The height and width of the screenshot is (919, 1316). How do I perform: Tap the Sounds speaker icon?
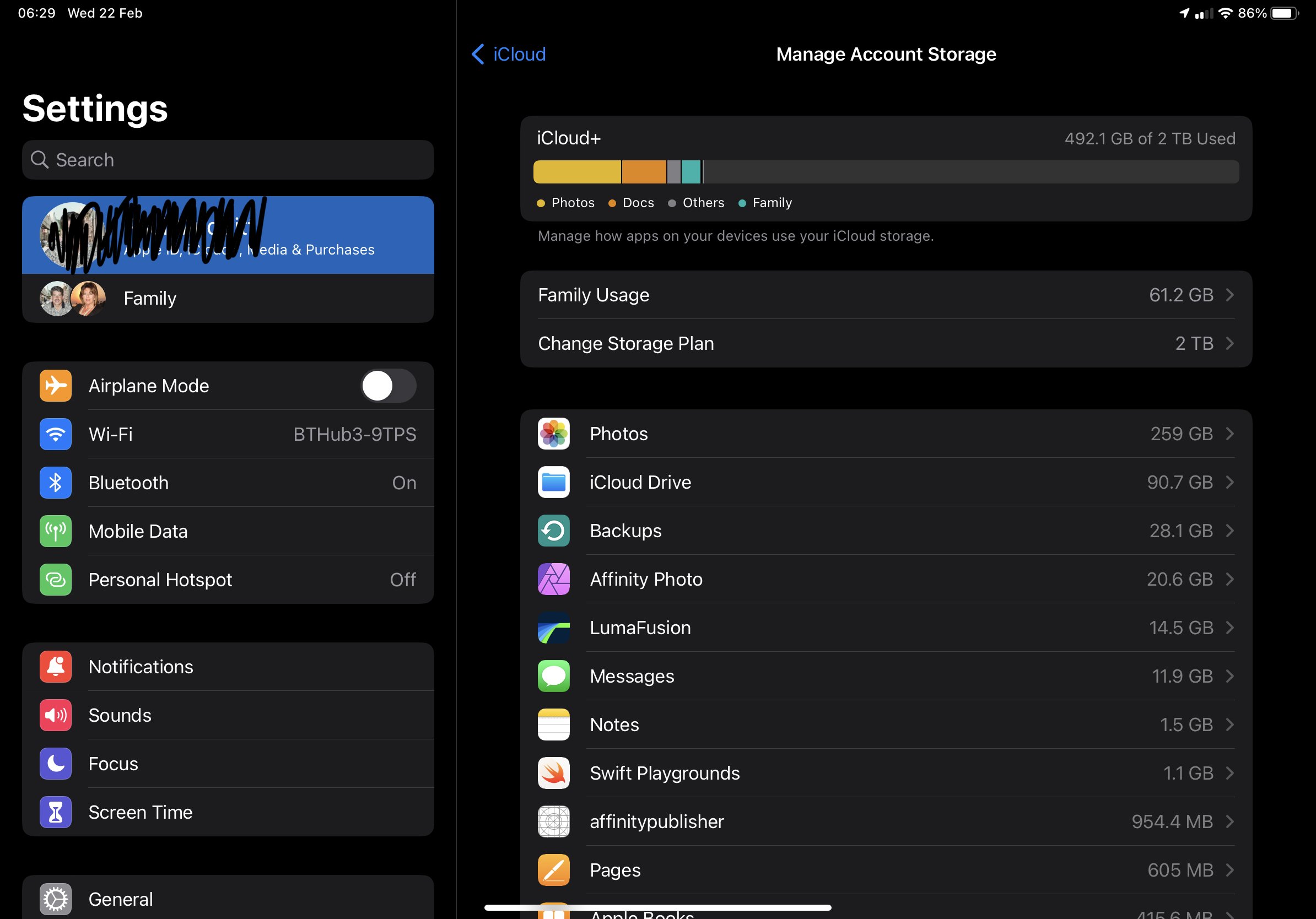pos(56,715)
